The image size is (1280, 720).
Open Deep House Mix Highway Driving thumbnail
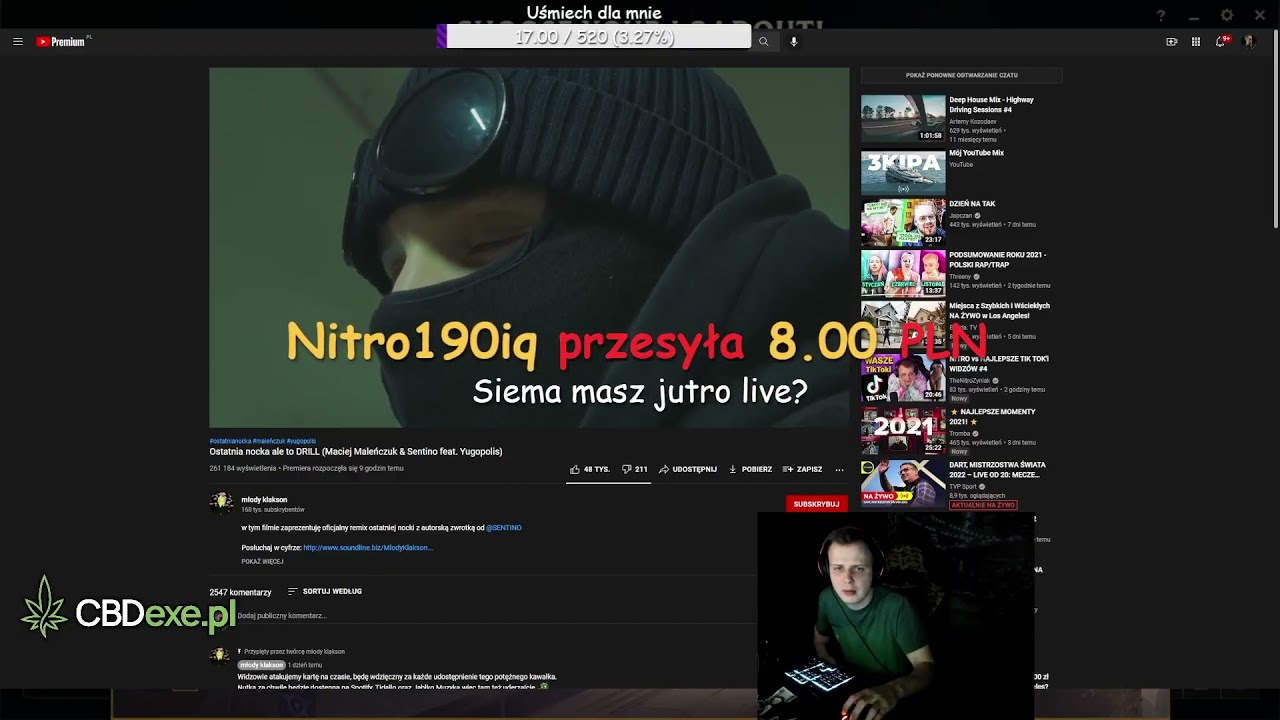coord(903,118)
